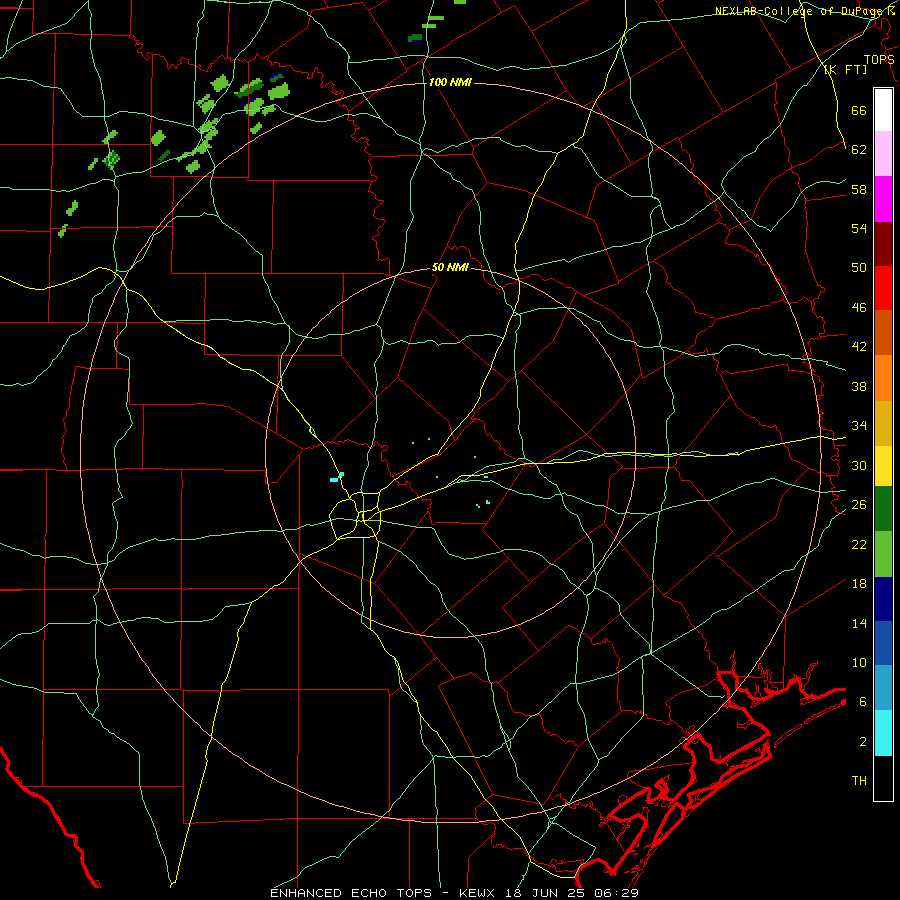Viewport: 900px width, 900px height.
Task: Click the yellow legend swatch near 30
Action: click(883, 466)
